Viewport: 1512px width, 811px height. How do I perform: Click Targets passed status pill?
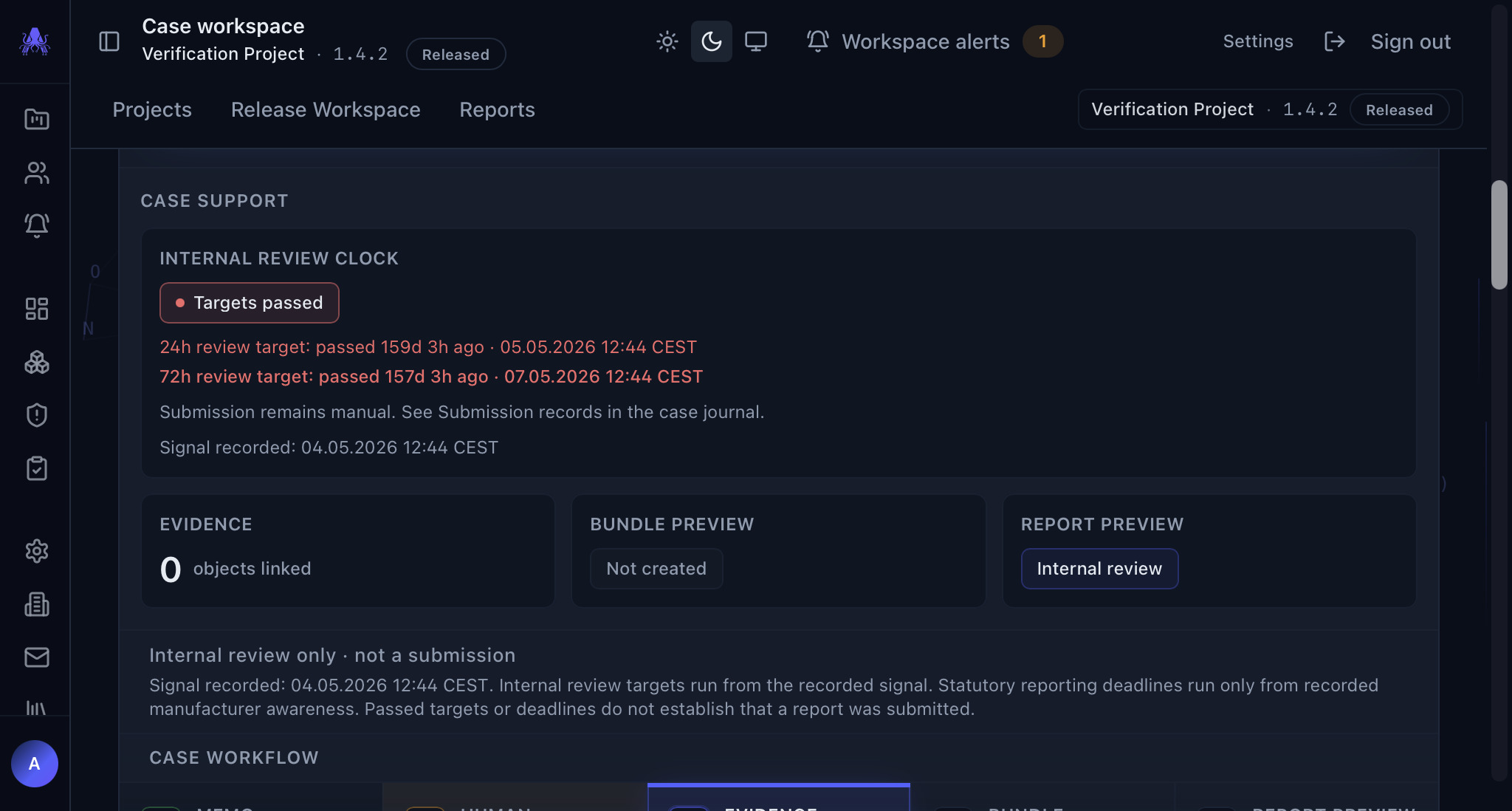250,303
